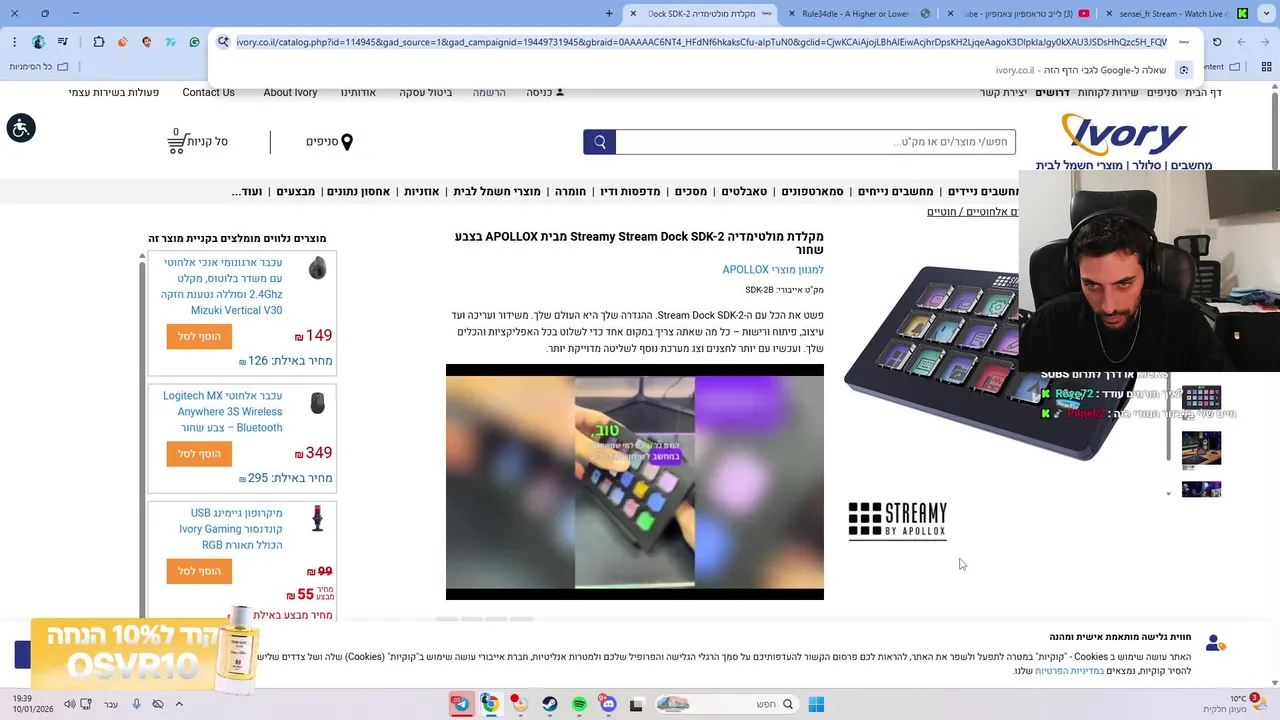Click the green circular extension icon
Screen dimensions: 1280x720
[194, 42]
